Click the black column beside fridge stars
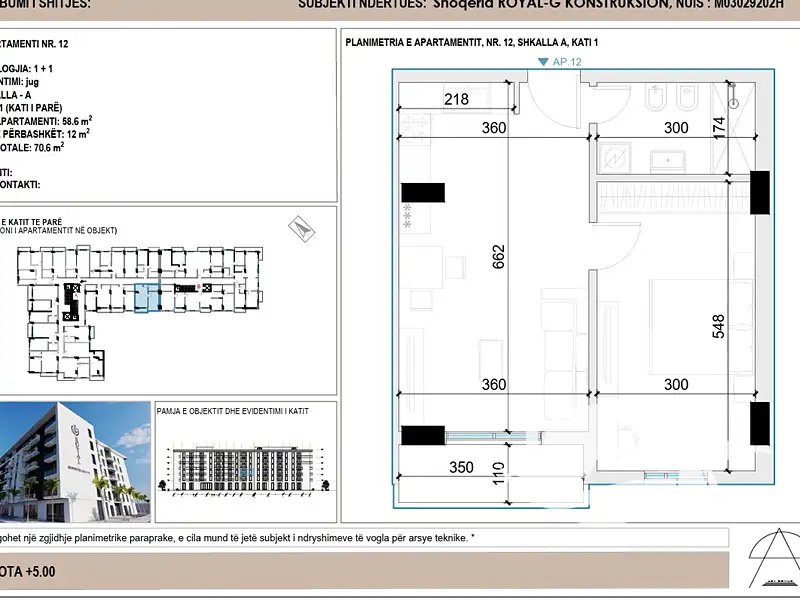The width and height of the screenshot is (800, 600). (423, 192)
